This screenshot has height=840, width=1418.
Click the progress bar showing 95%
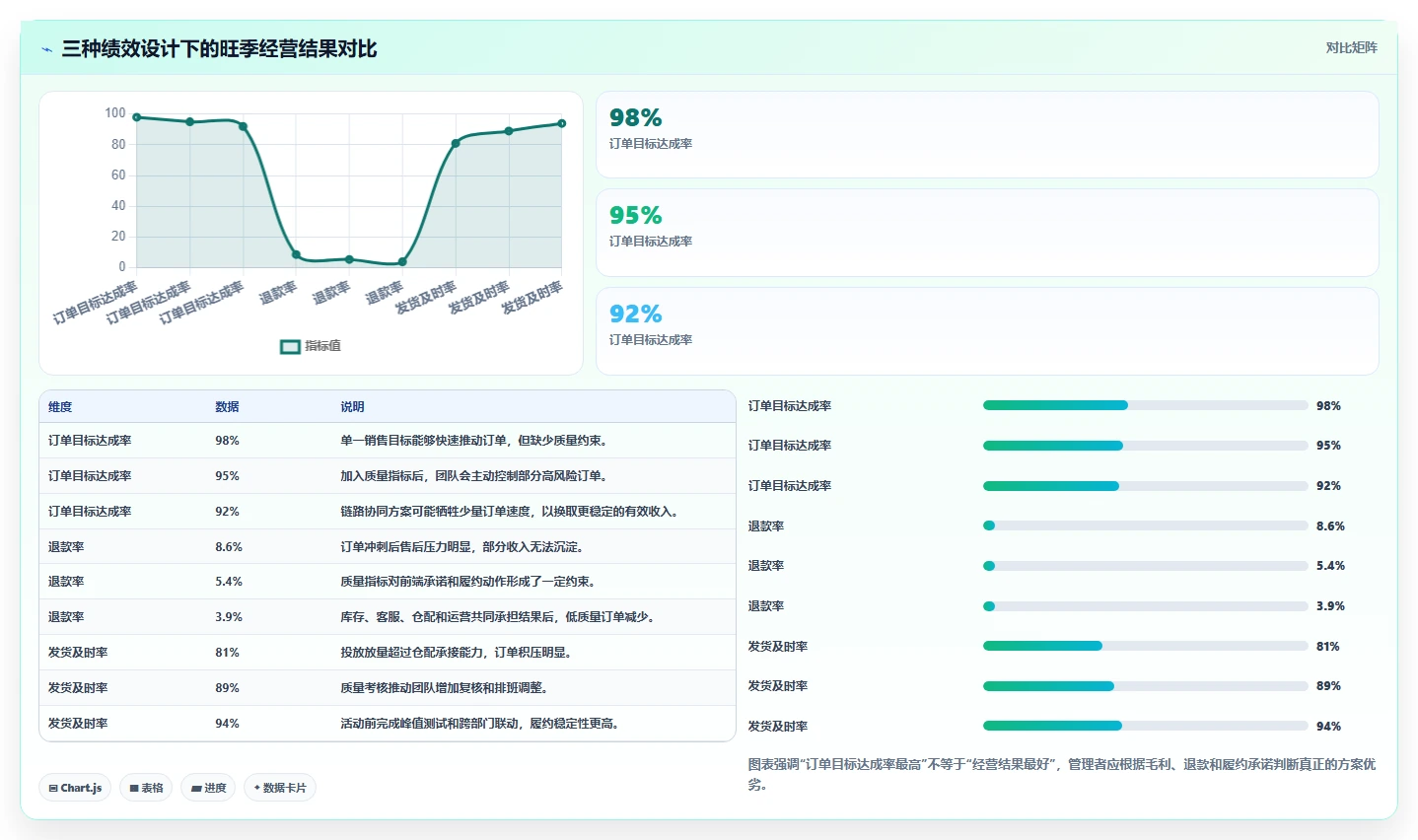[x=1145, y=446]
